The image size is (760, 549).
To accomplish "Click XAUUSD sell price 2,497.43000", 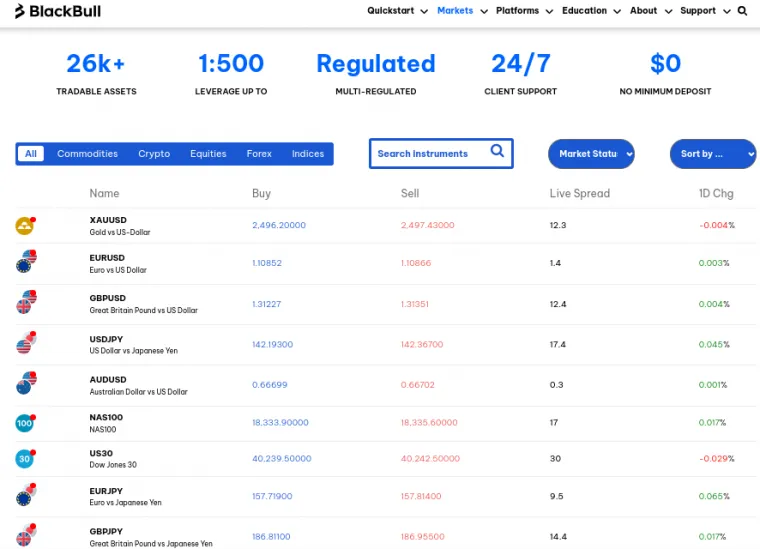I will 428,225.
